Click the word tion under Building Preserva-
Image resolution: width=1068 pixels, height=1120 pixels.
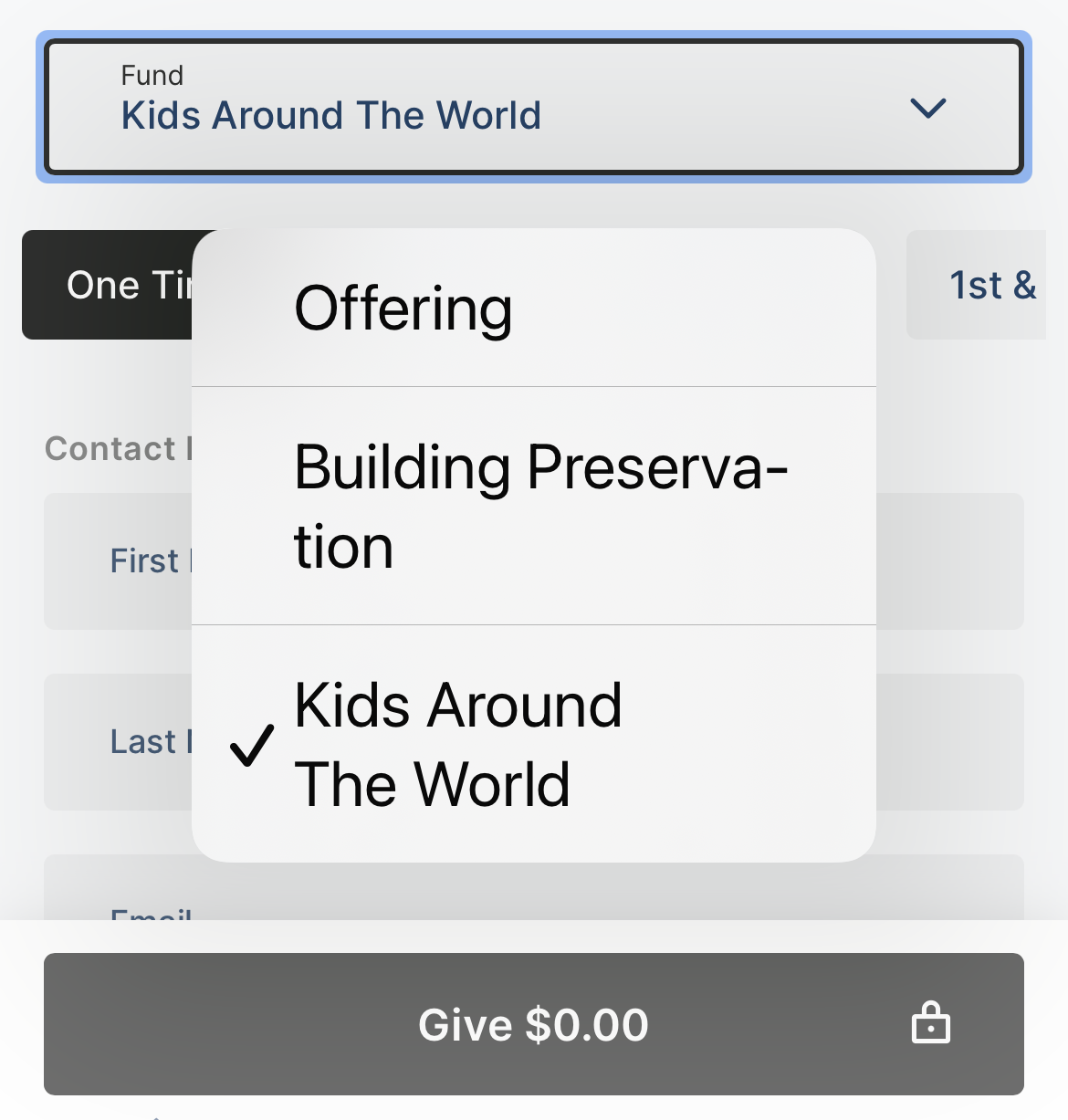coord(343,548)
